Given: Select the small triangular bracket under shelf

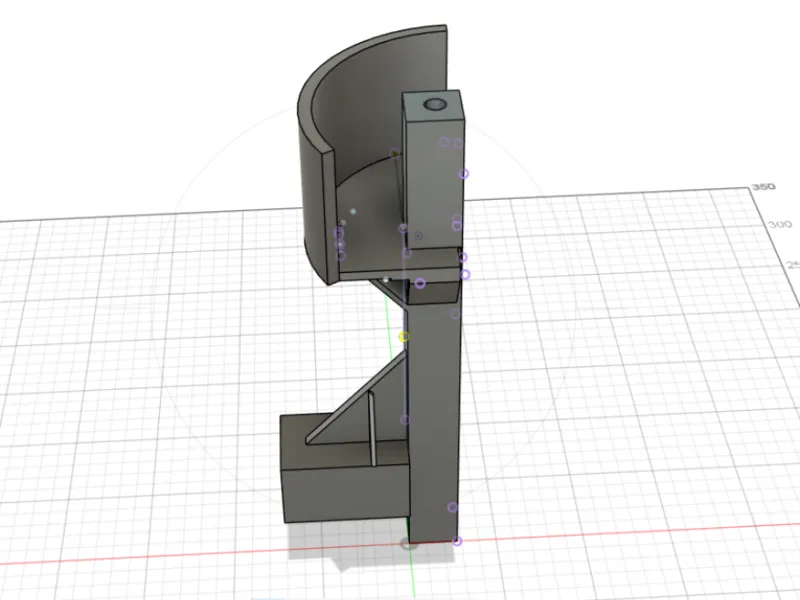Looking at the screenshot, I should coord(392,291).
